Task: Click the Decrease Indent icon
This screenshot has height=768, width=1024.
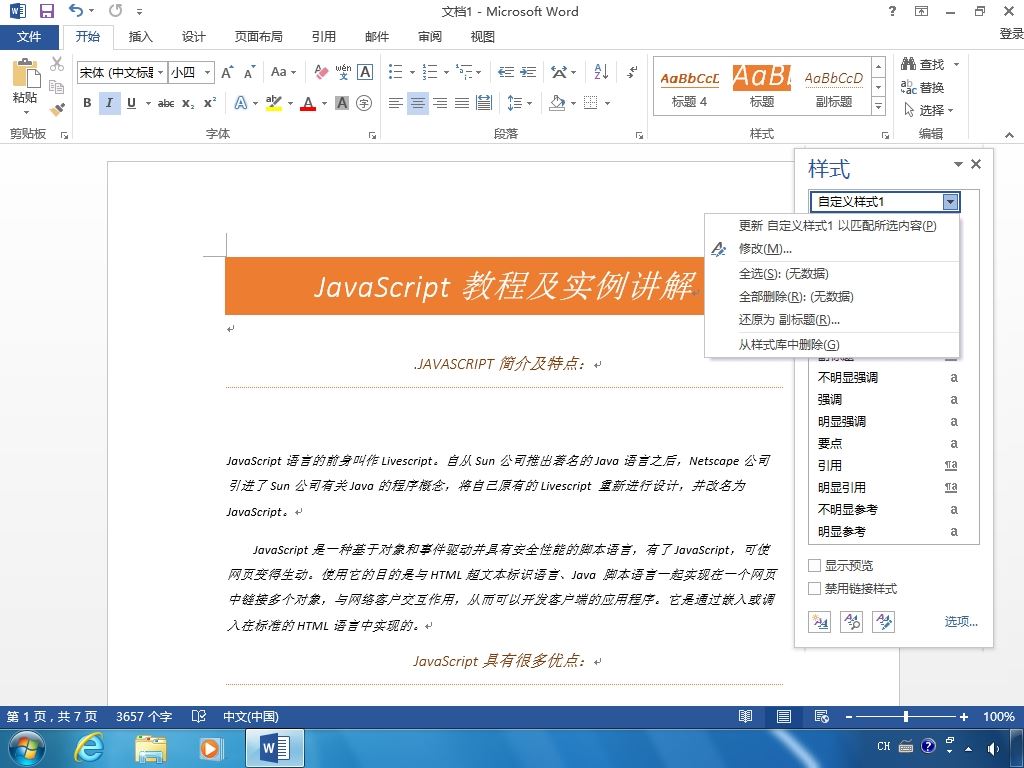Action: pos(505,72)
